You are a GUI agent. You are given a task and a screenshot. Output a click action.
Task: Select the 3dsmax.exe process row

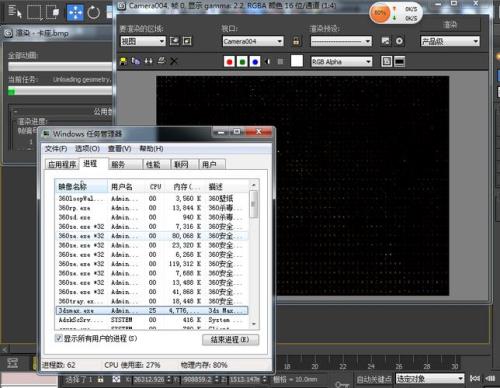152,311
